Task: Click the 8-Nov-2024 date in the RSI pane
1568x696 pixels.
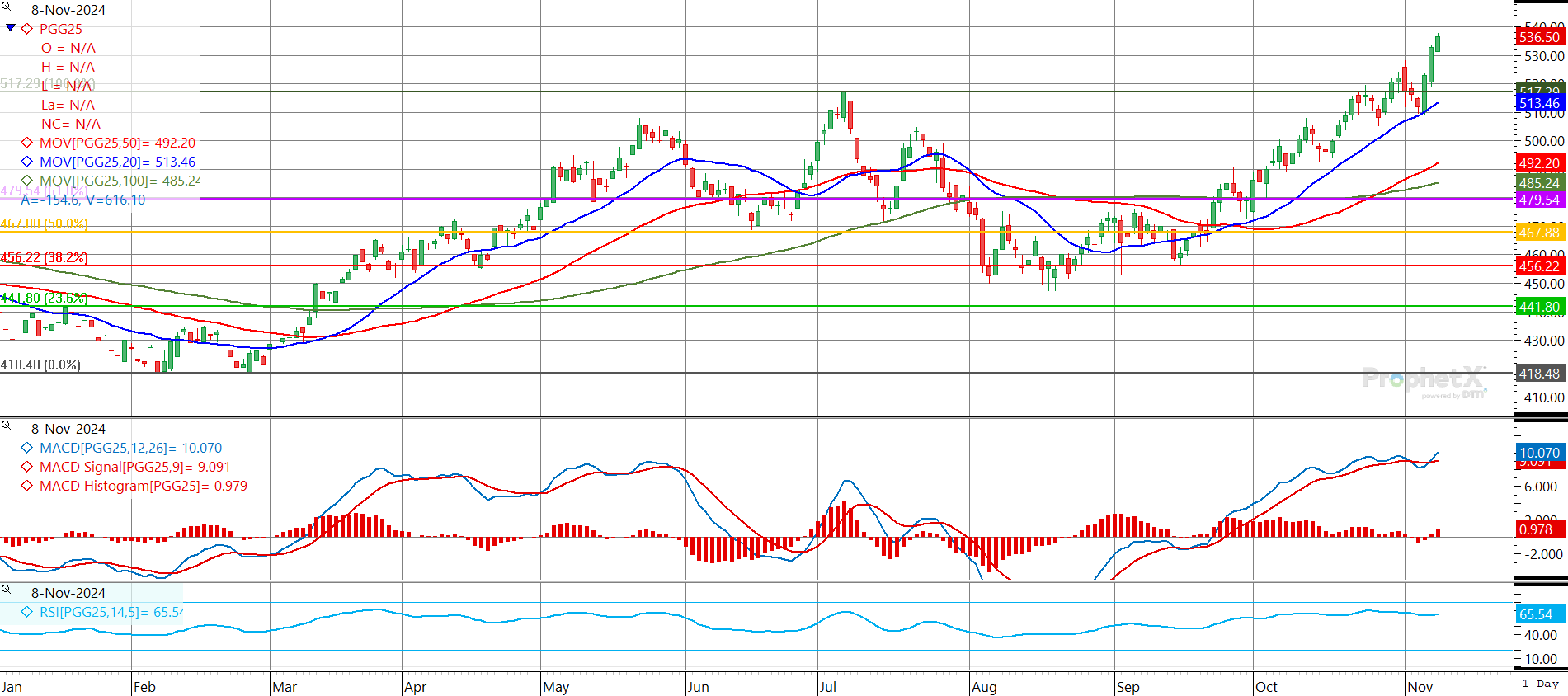Action: coord(68,593)
